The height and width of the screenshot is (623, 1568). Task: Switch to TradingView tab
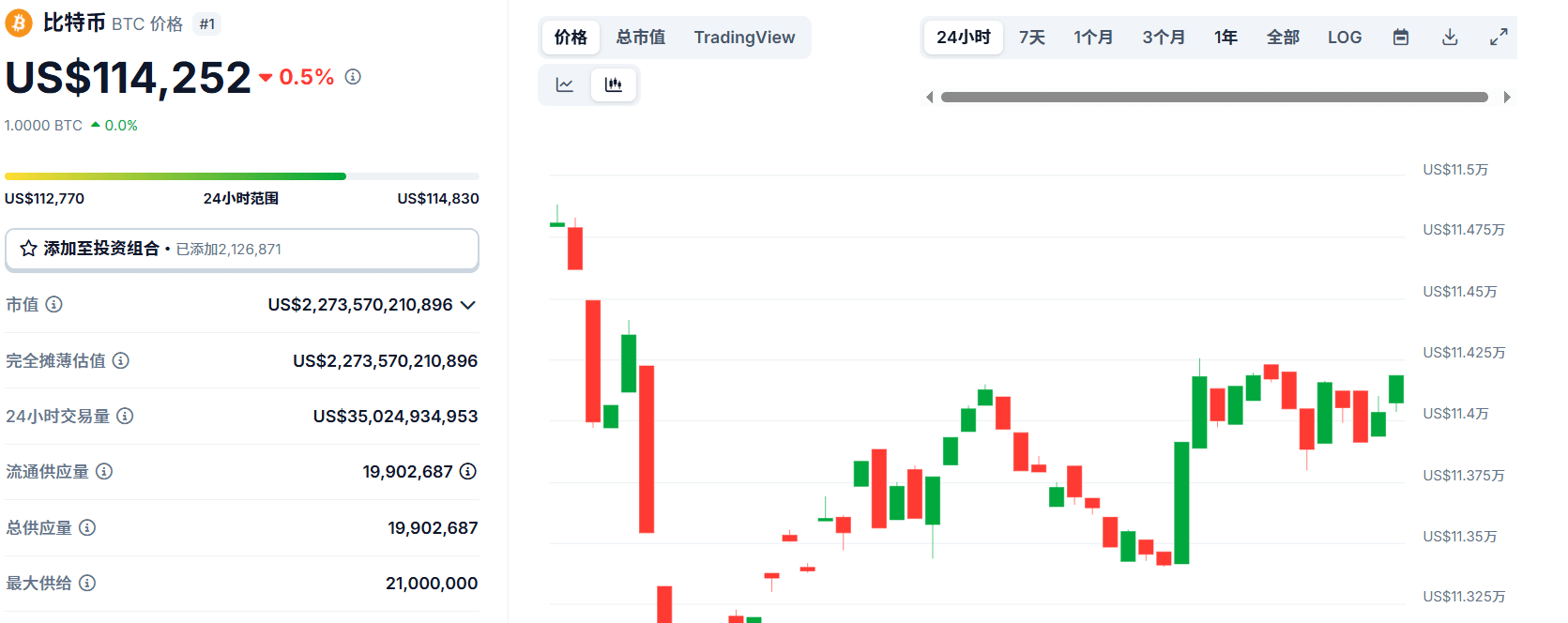click(744, 38)
